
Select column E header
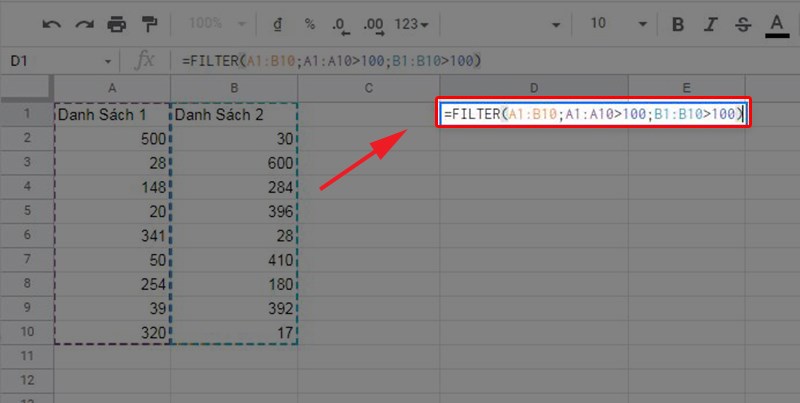click(x=687, y=88)
